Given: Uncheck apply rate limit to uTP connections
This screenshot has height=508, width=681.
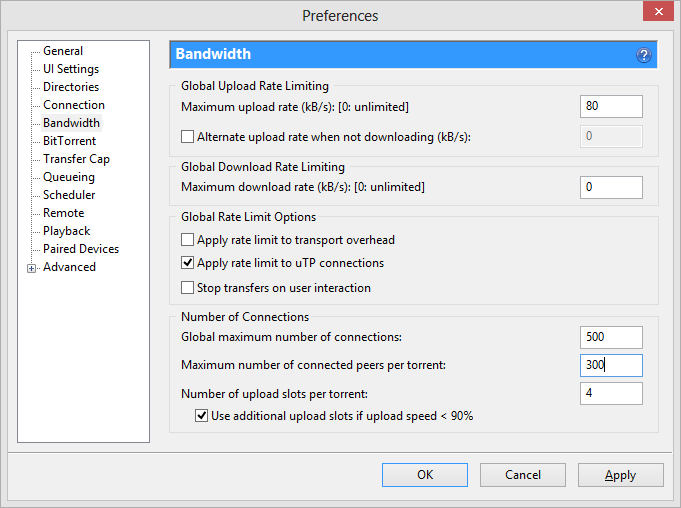Looking at the screenshot, I should (x=187, y=264).
